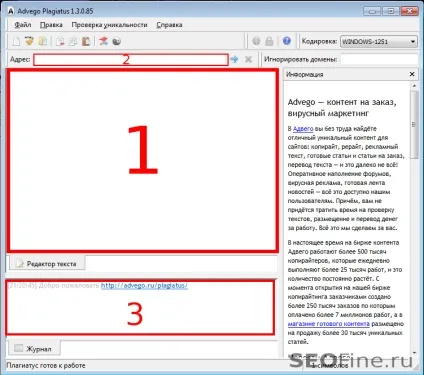Open the Справка menu
Viewport: 424px width, 375px height.
click(x=169, y=25)
